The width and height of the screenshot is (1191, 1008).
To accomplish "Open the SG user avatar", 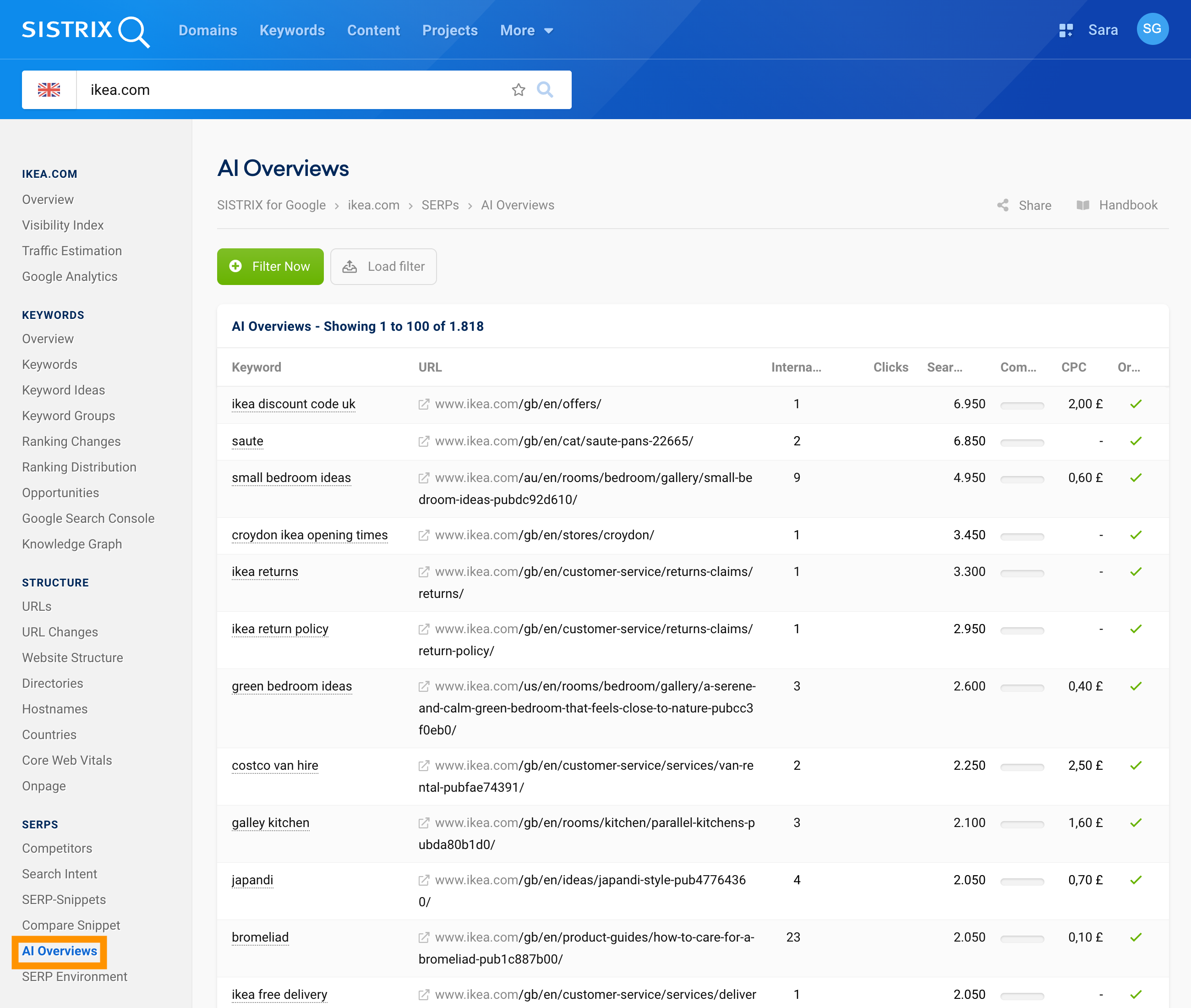I will click(x=1152, y=29).
